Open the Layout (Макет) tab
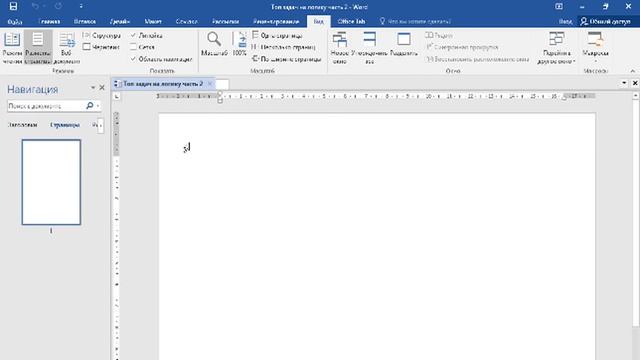Screen dimensions: 640x360 [153, 21]
